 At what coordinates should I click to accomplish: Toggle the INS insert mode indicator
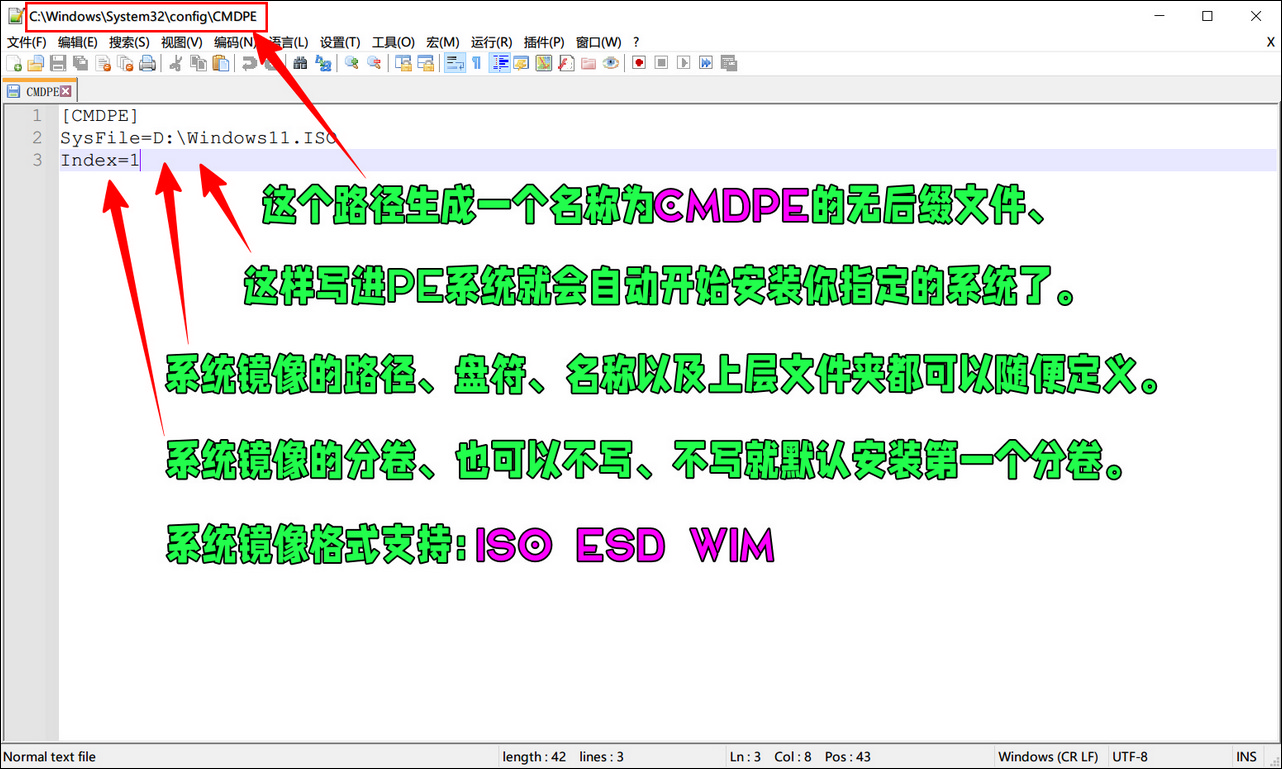point(1246,757)
